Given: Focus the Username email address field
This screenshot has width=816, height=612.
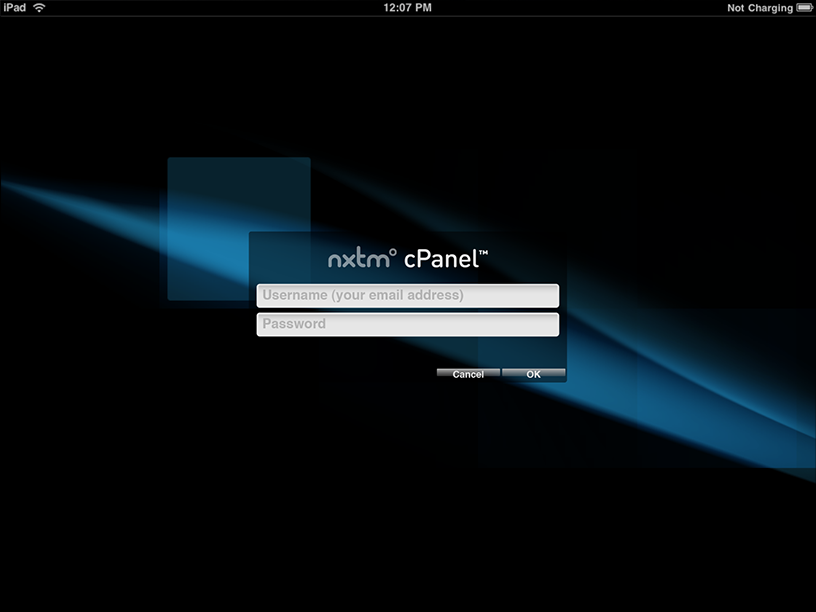Looking at the screenshot, I should [408, 296].
